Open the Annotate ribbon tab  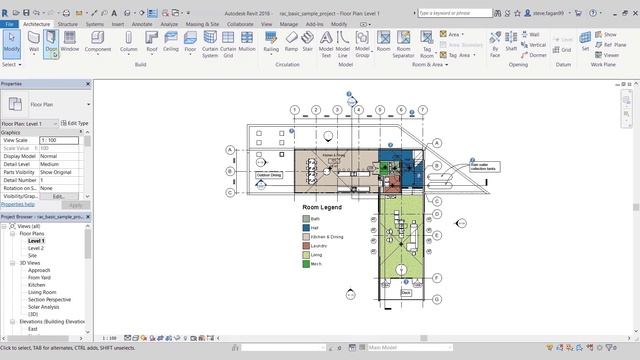click(x=142, y=24)
